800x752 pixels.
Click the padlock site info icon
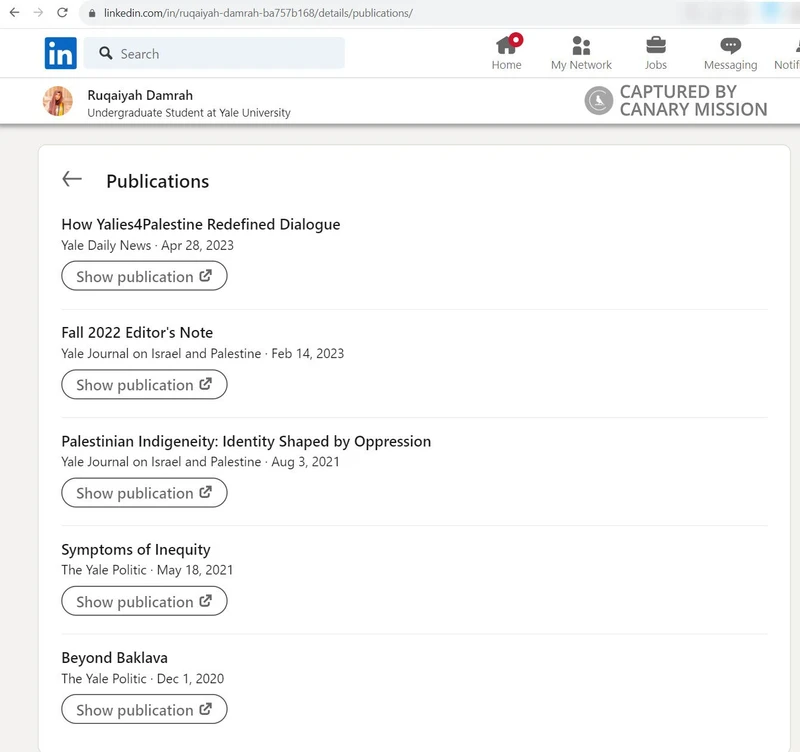(92, 13)
